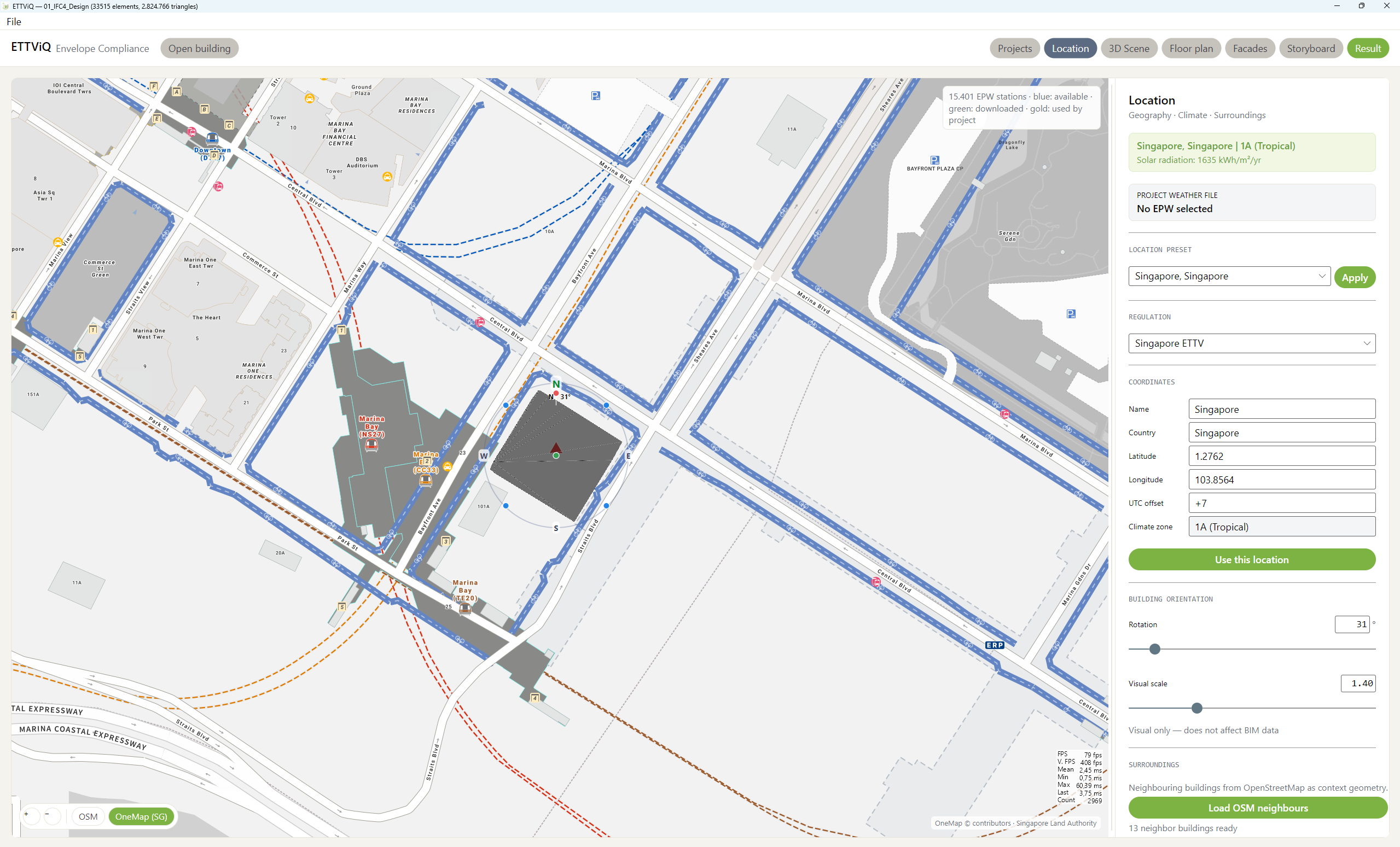
Task: Select the lower-right blue scale handle
Action: click(606, 506)
